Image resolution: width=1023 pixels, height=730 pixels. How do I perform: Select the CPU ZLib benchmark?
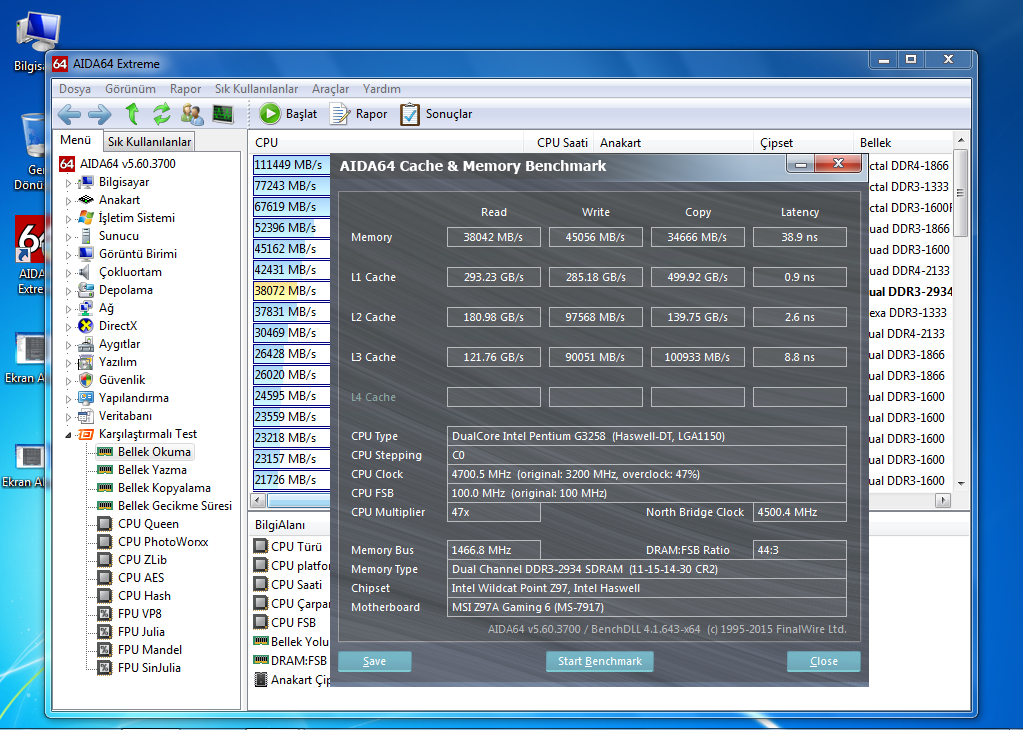(142, 560)
